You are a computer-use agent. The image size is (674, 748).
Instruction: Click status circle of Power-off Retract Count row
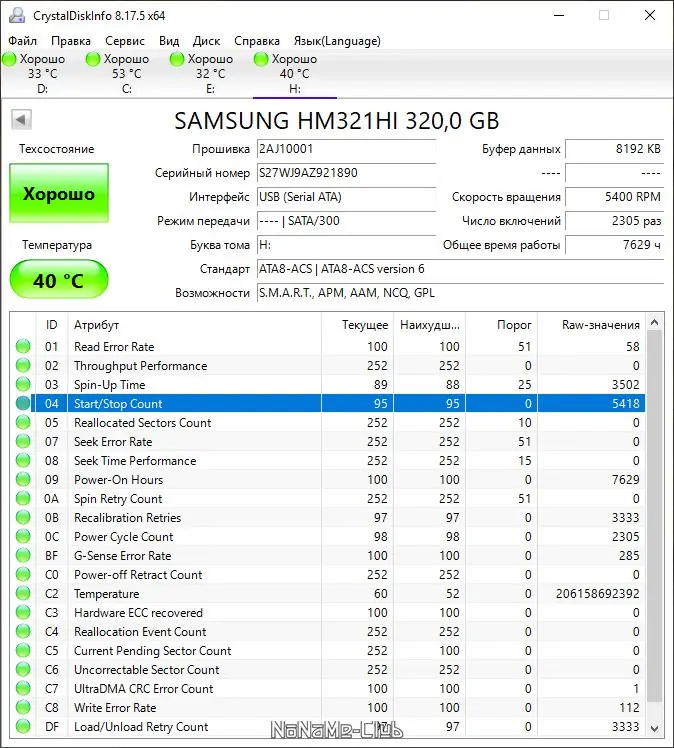click(x=23, y=574)
